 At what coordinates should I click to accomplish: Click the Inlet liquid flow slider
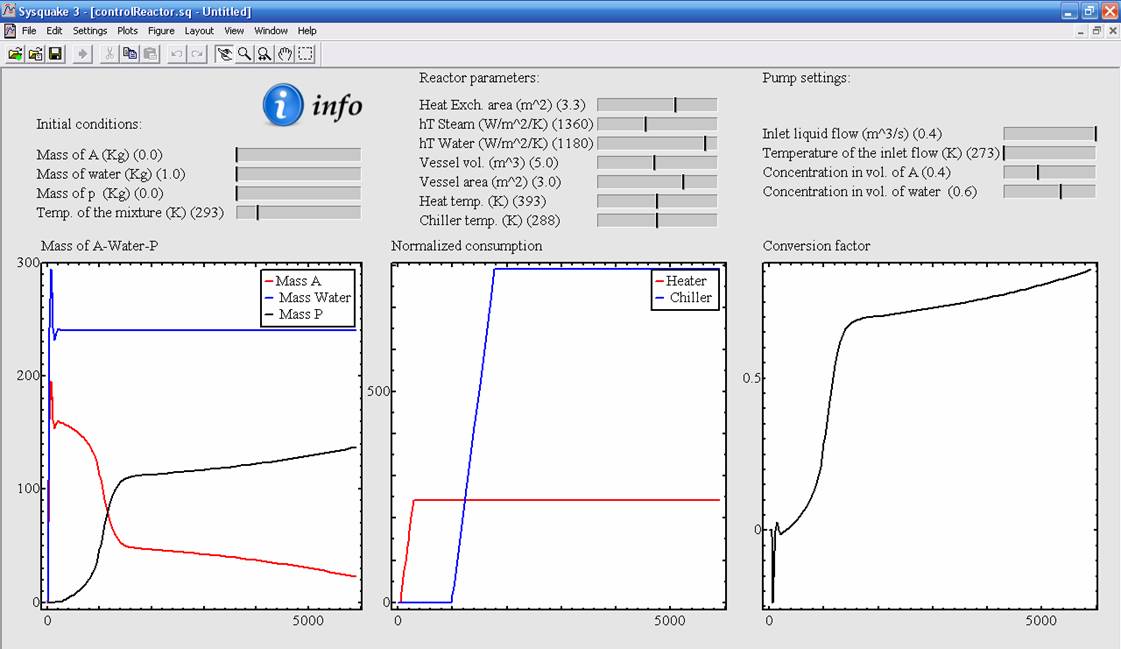(1050, 134)
